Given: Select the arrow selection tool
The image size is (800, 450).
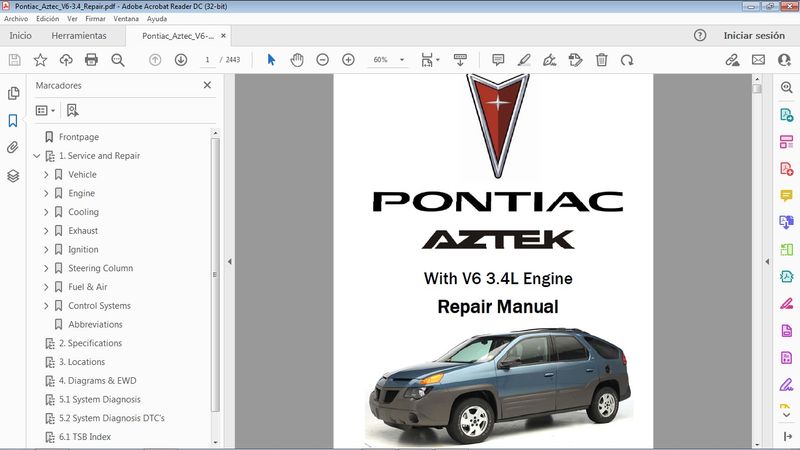Looking at the screenshot, I should [x=271, y=60].
